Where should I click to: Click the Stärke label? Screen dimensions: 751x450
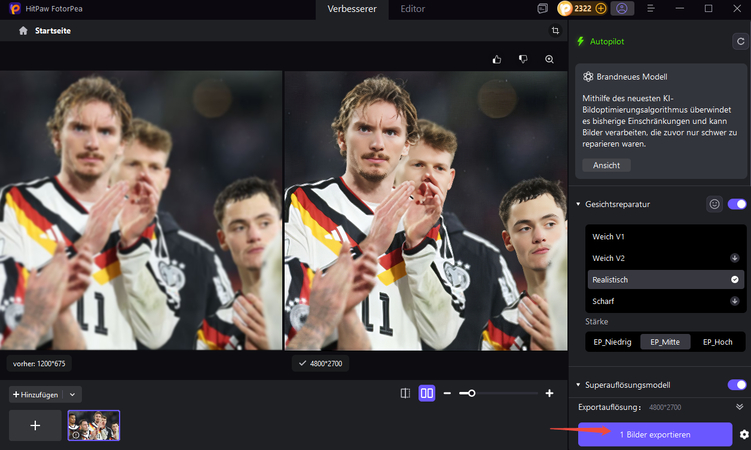[596, 322]
